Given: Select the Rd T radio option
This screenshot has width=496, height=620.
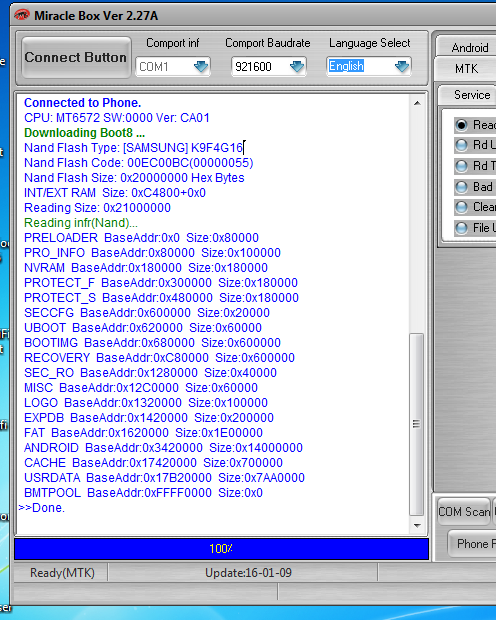Looking at the screenshot, I should click(x=461, y=166).
